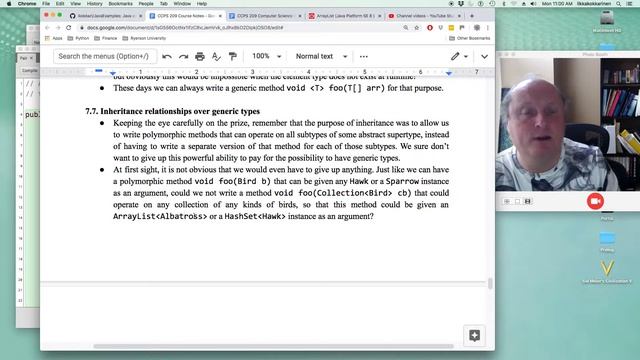
Task: Click heading 'Inheritance relationships over generic types'
Action: [180, 111]
